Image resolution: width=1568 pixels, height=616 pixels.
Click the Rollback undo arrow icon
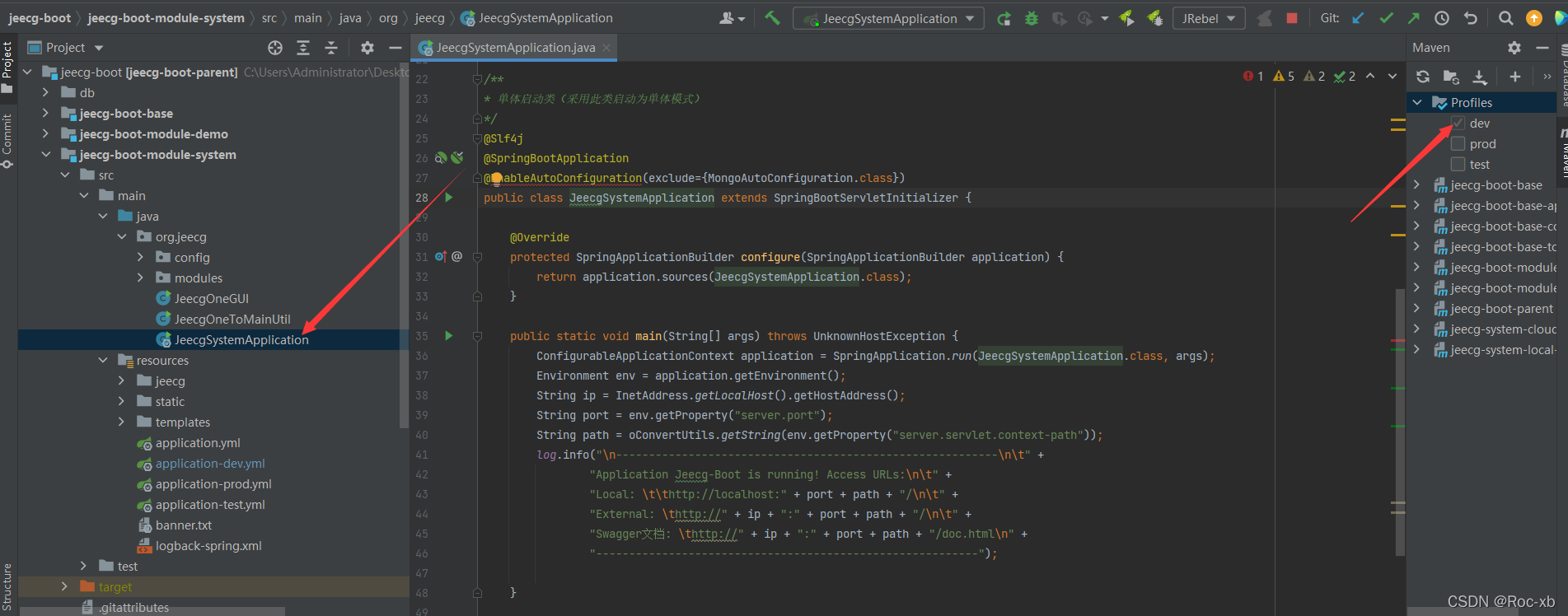click(x=1470, y=18)
